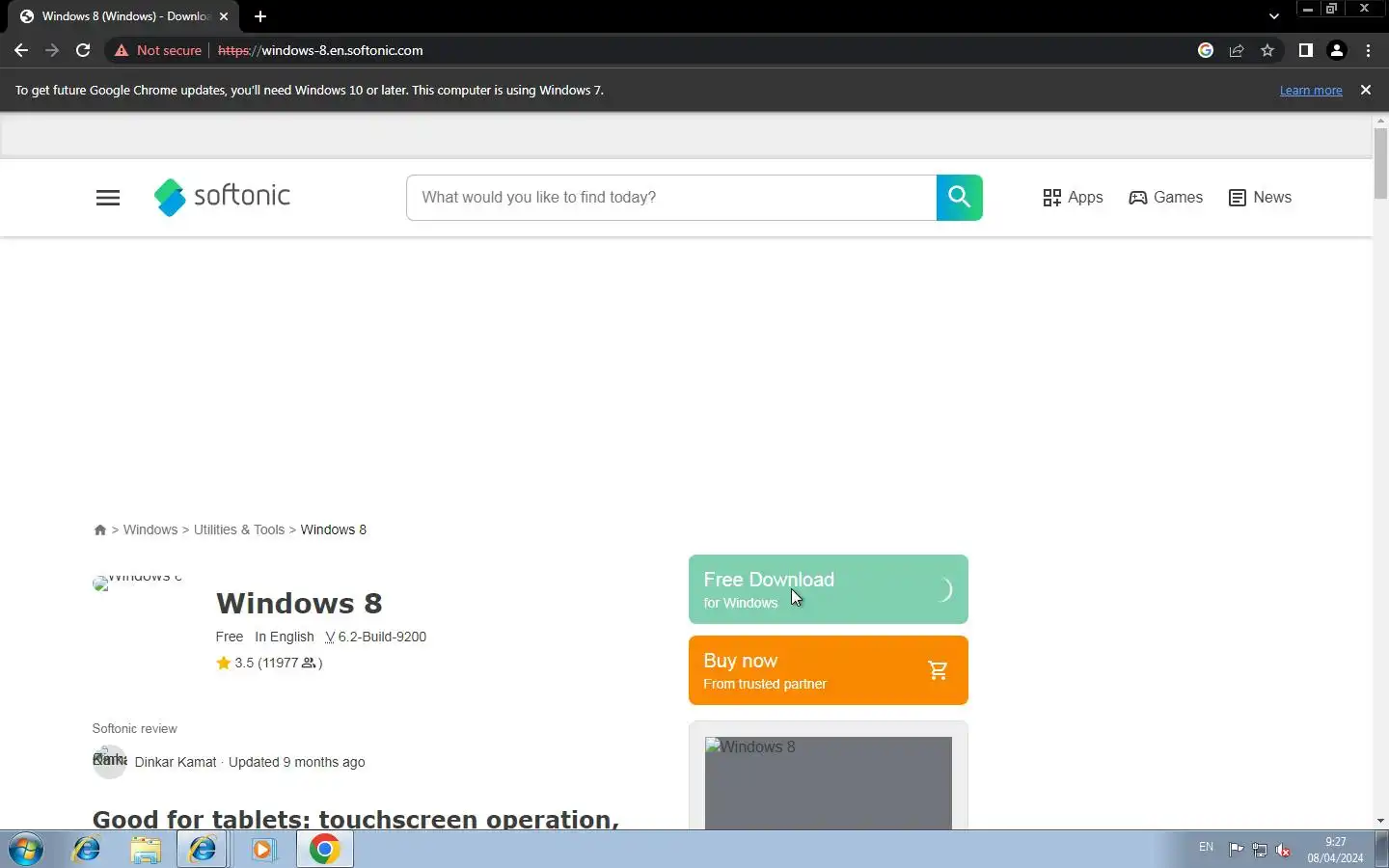Go to Utilities & Tools breadcrumb
1389x868 pixels.
[239, 529]
